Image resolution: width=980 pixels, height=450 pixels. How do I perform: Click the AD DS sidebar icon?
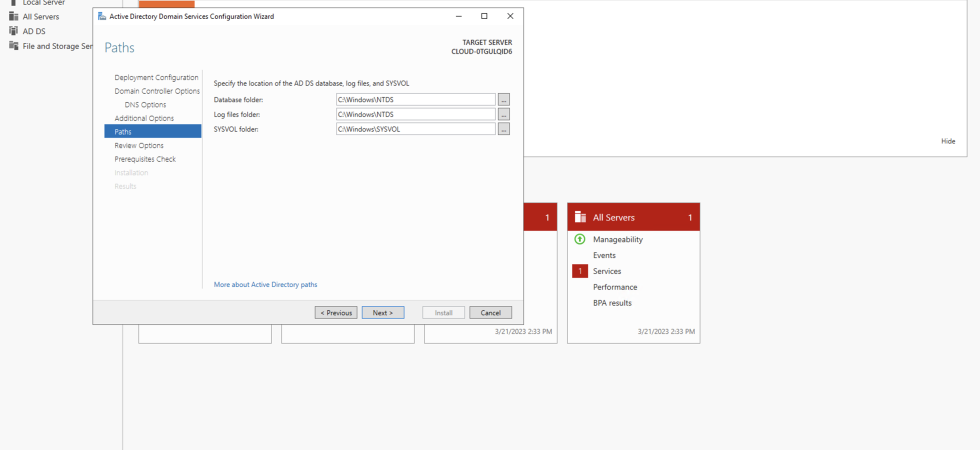pyautogui.click(x=14, y=31)
